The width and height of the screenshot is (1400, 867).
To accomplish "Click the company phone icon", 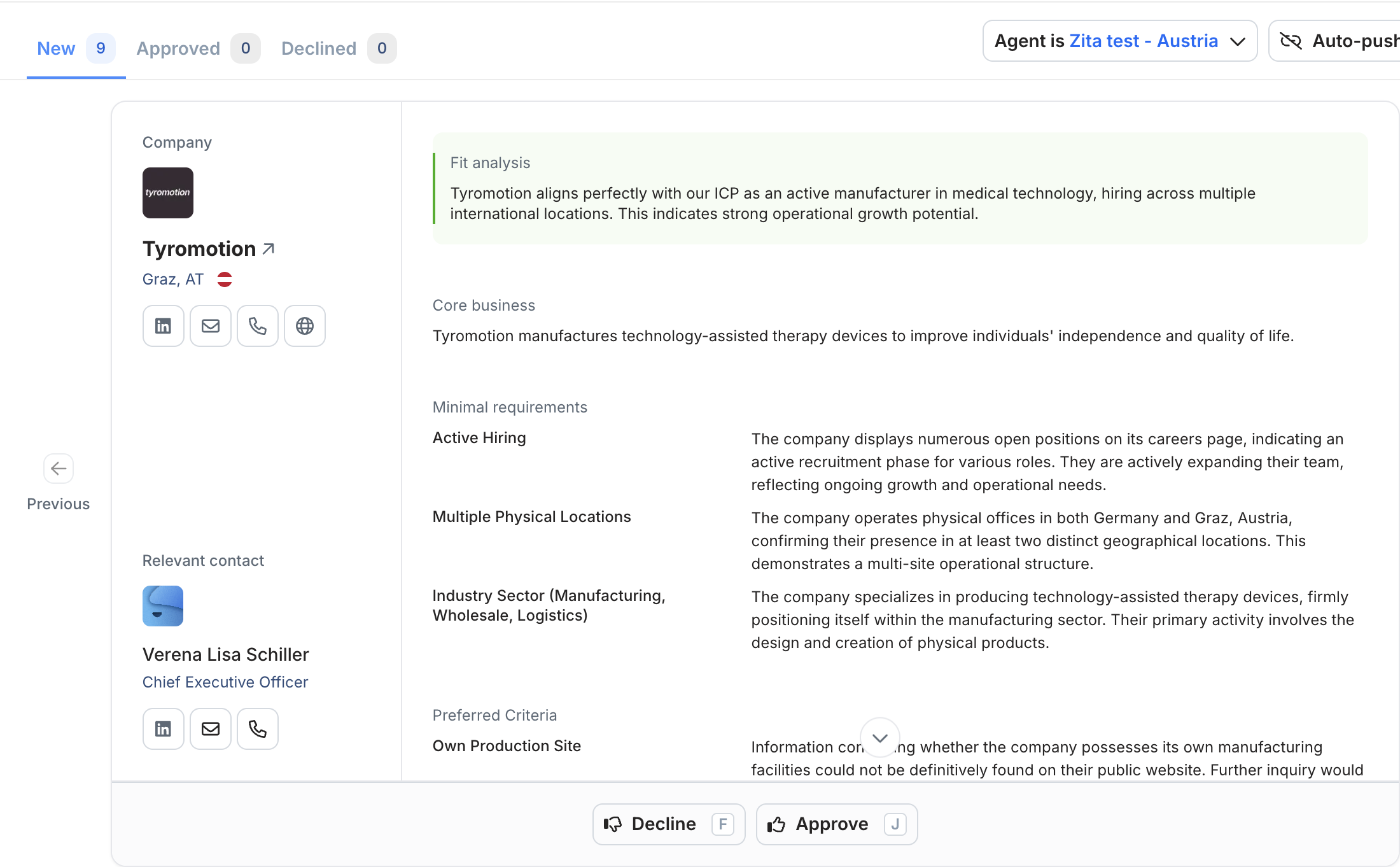I will [257, 326].
